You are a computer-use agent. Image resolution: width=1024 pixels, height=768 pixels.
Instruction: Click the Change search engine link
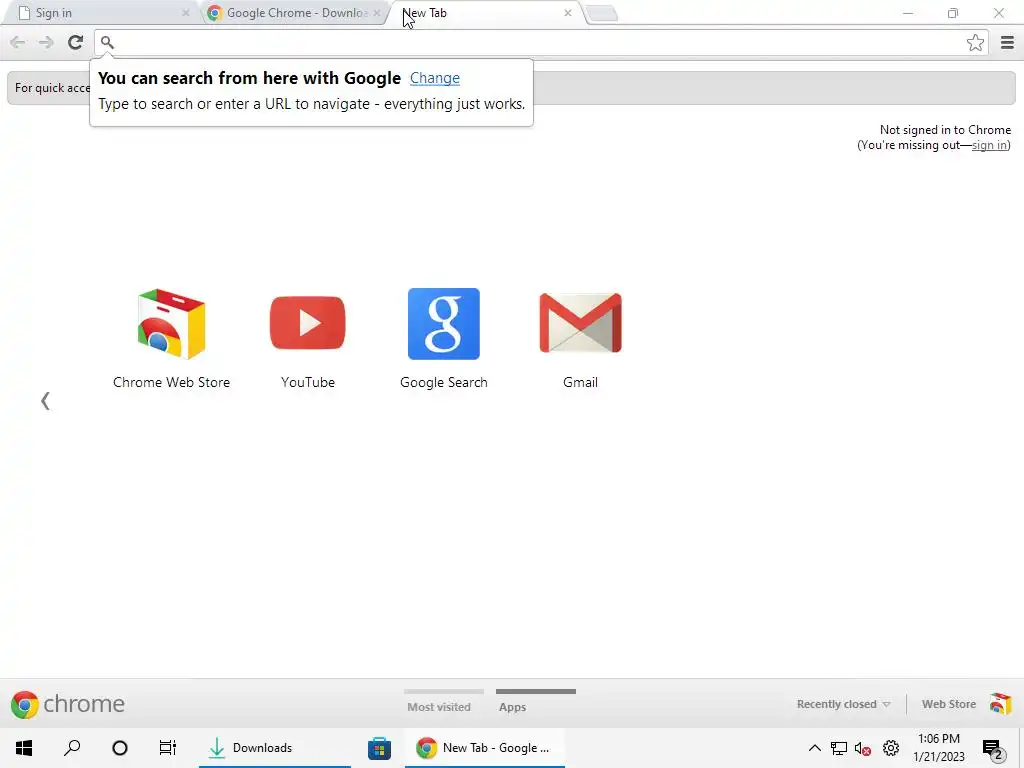(x=435, y=78)
